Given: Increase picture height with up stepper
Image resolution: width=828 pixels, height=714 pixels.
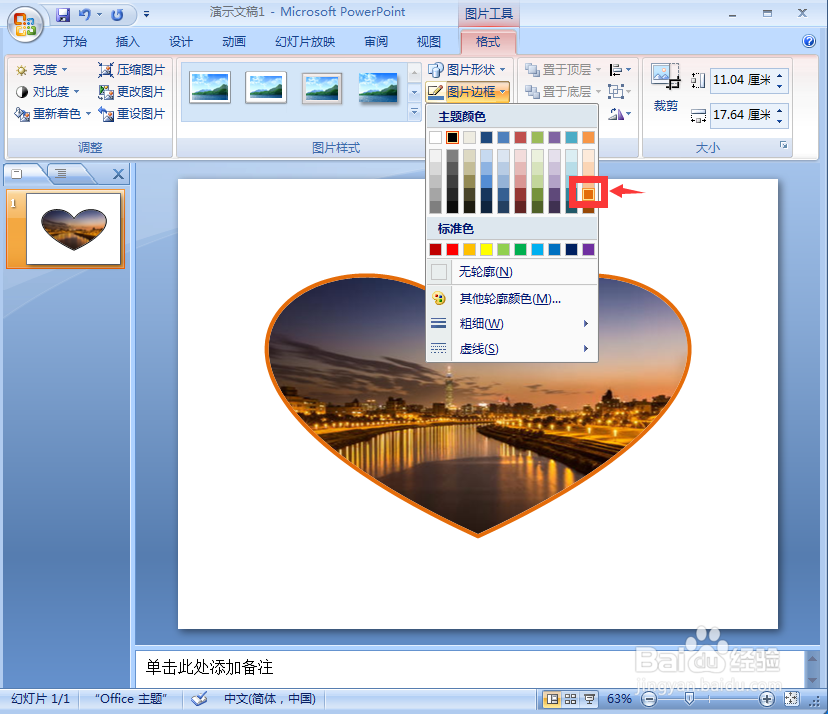Looking at the screenshot, I should tap(780, 76).
